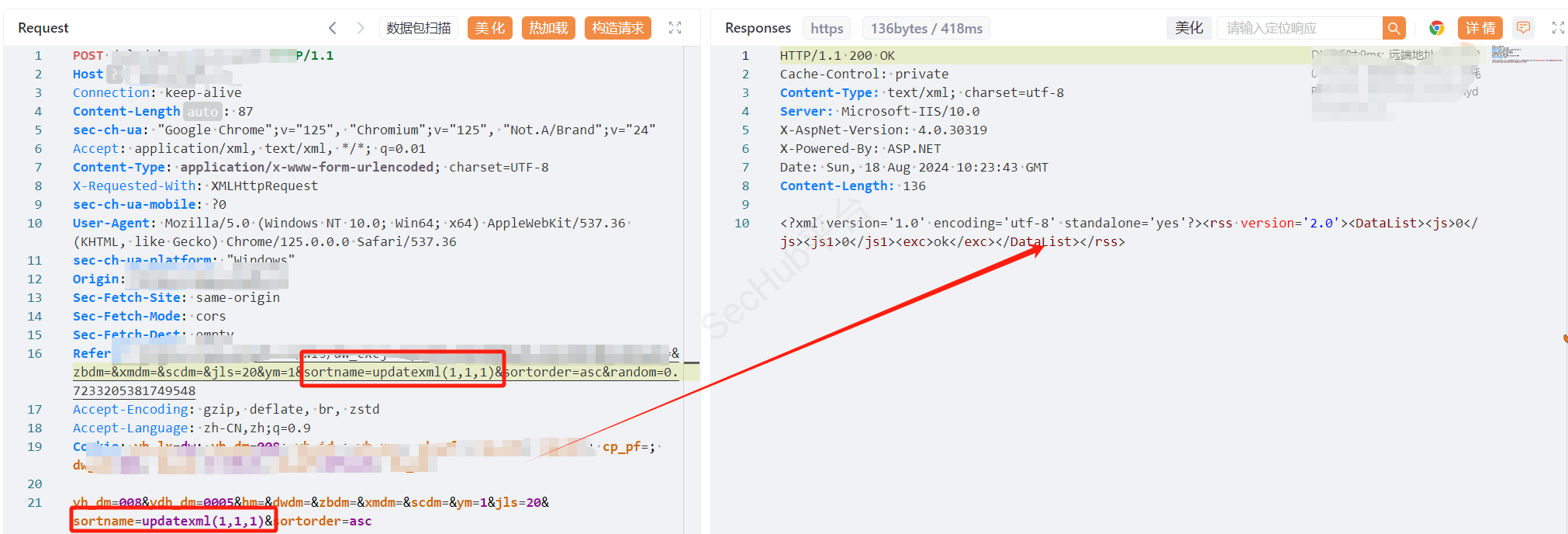
Task: Toggle the 热加载 hot-reload option
Action: pyautogui.click(x=548, y=28)
